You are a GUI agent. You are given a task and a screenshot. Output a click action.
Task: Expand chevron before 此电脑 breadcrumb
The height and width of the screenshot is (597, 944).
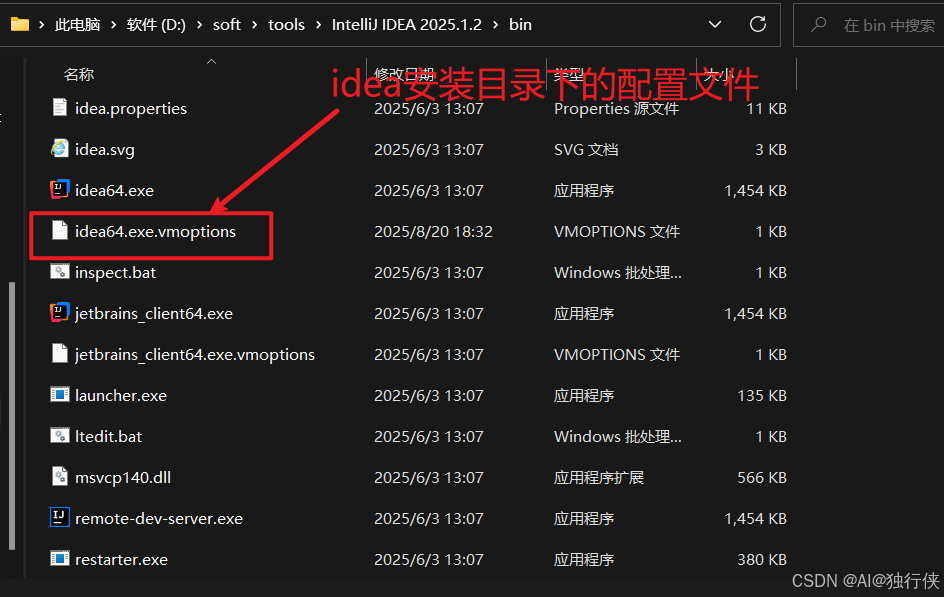(x=42, y=25)
